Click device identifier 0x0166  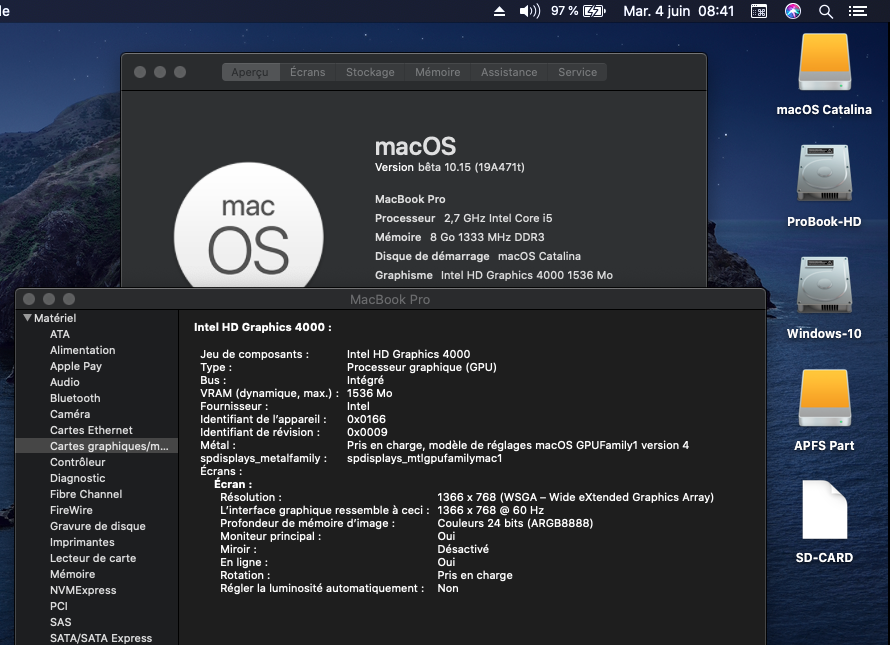click(x=366, y=419)
